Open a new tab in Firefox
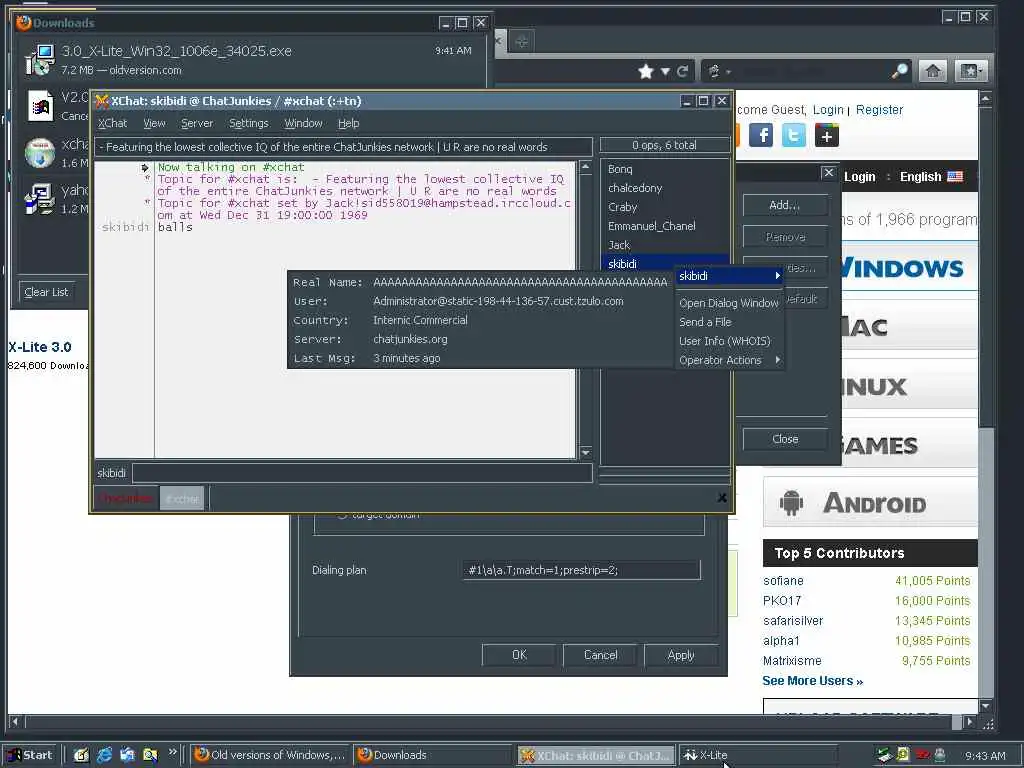Image resolution: width=1024 pixels, height=768 pixels. click(x=521, y=42)
